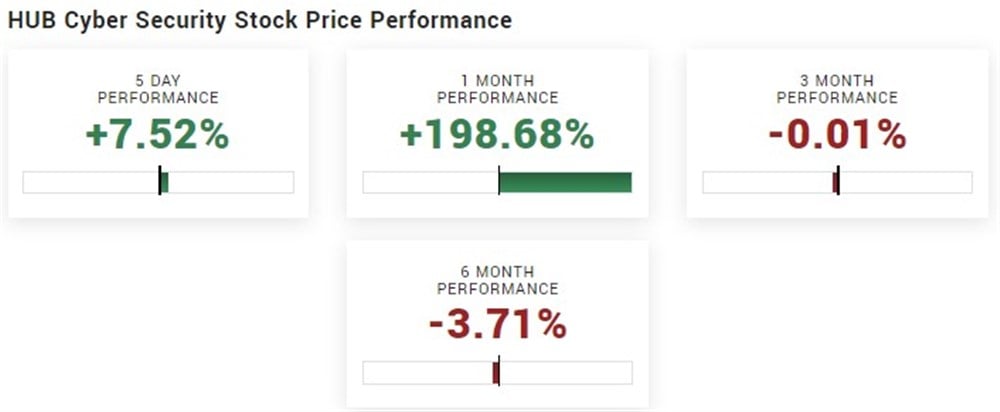The image size is (1000, 412).
Task: Select the 3 Month Performance label
Action: pyautogui.click(x=837, y=89)
